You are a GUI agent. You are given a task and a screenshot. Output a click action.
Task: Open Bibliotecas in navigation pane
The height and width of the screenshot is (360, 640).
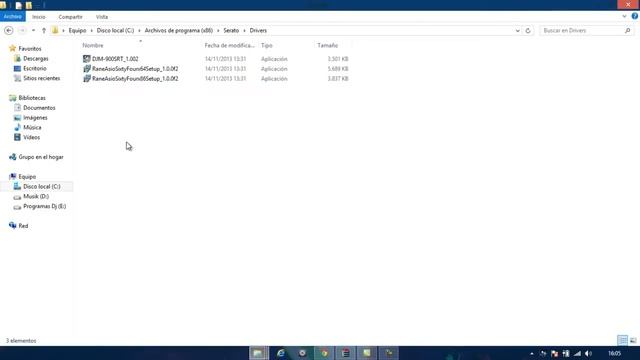(32, 98)
